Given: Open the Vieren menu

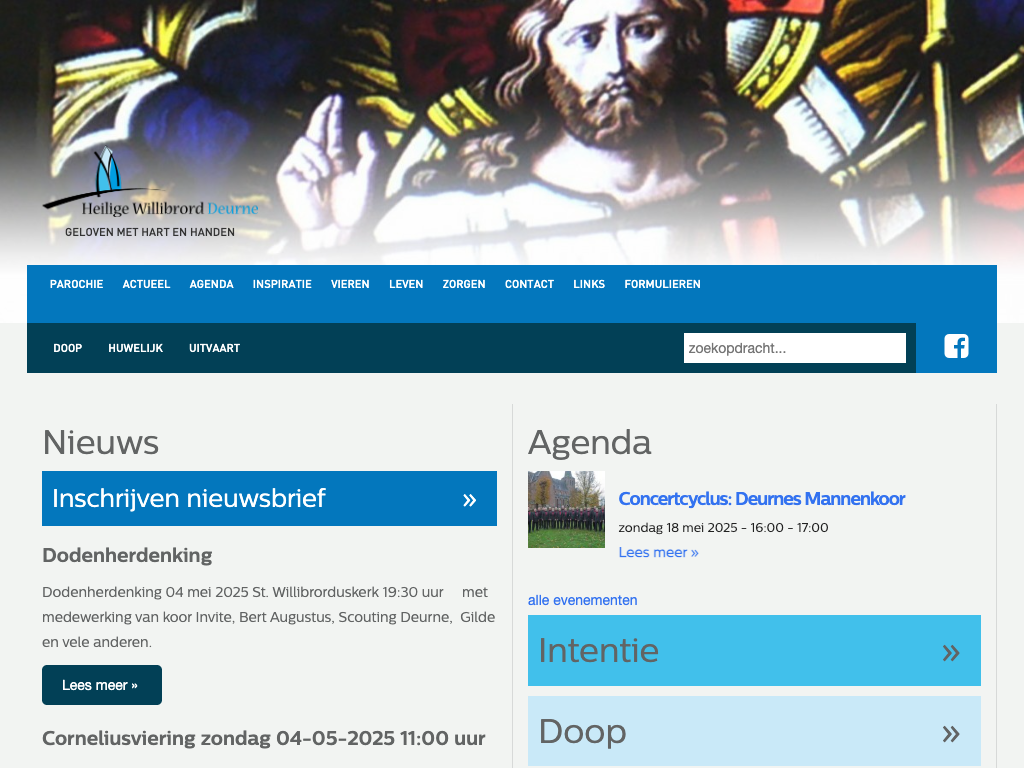Looking at the screenshot, I should tap(350, 284).
